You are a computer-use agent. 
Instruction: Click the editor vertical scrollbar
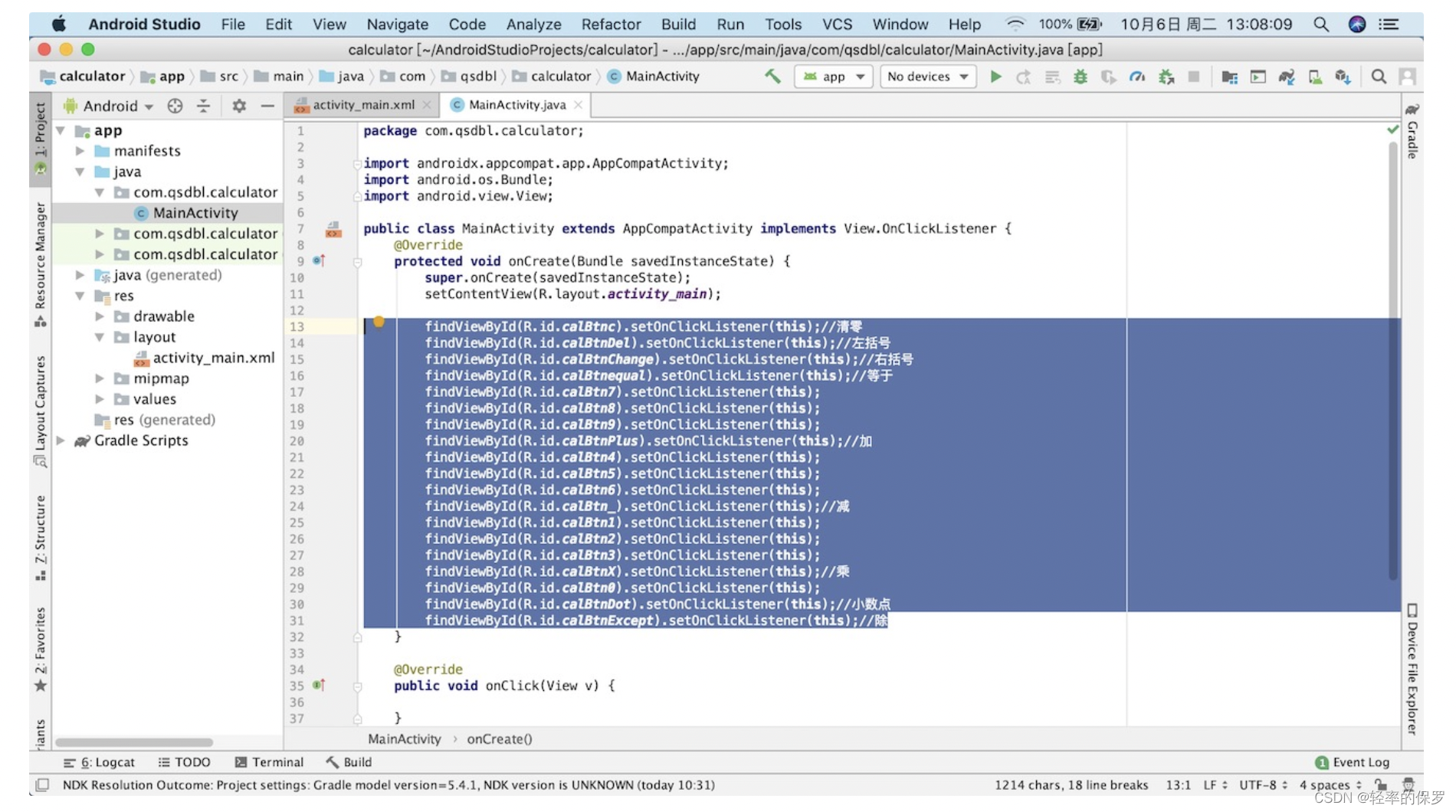(x=1393, y=360)
